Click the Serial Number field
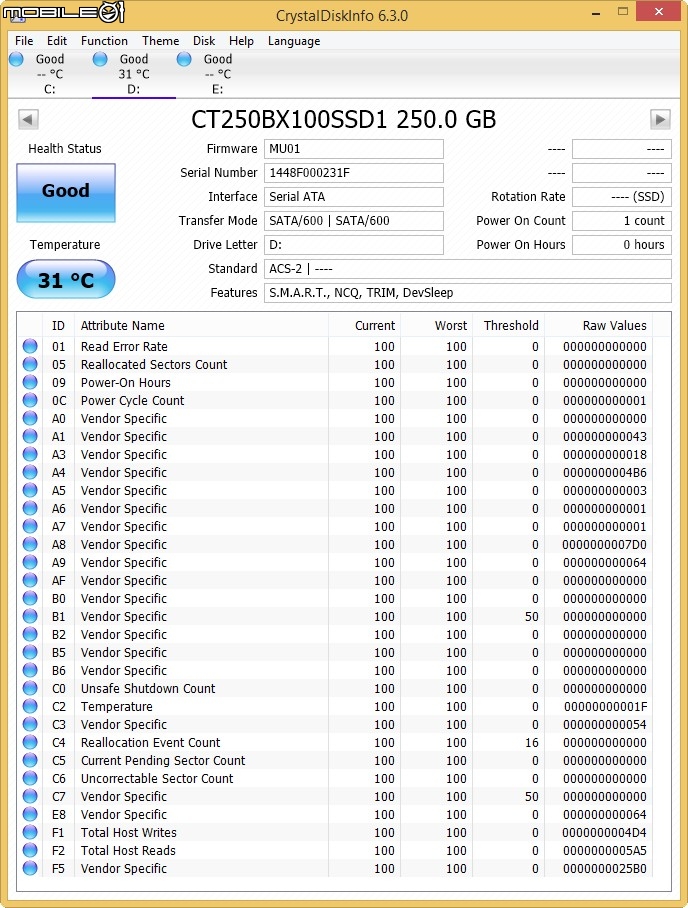The width and height of the screenshot is (688, 908). click(x=354, y=173)
